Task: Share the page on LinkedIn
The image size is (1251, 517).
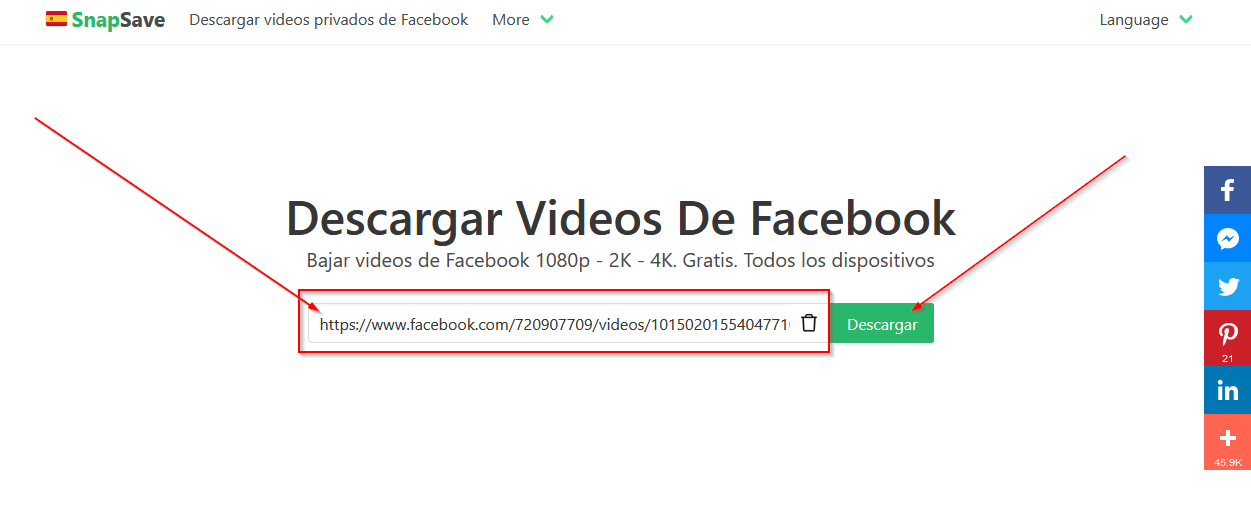Action: (1227, 390)
